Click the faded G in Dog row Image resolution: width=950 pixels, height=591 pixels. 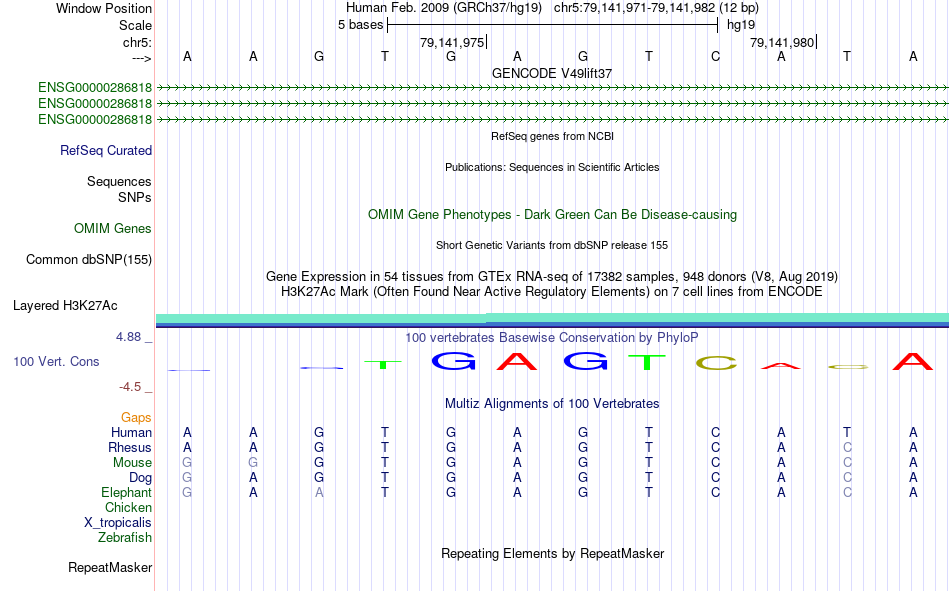tap(187, 478)
